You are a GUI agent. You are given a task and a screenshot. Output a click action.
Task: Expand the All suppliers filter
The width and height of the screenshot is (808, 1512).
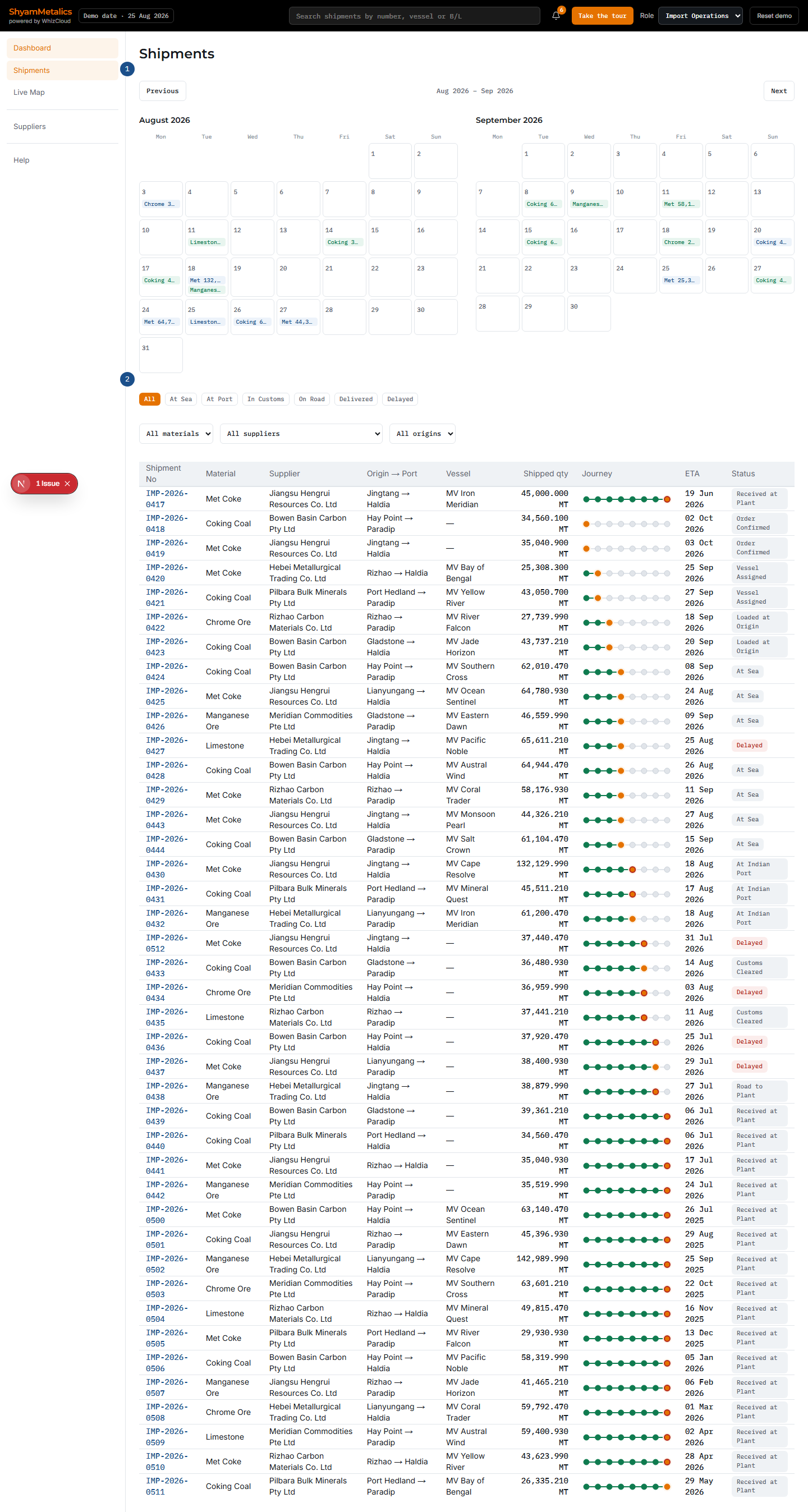pos(301,434)
